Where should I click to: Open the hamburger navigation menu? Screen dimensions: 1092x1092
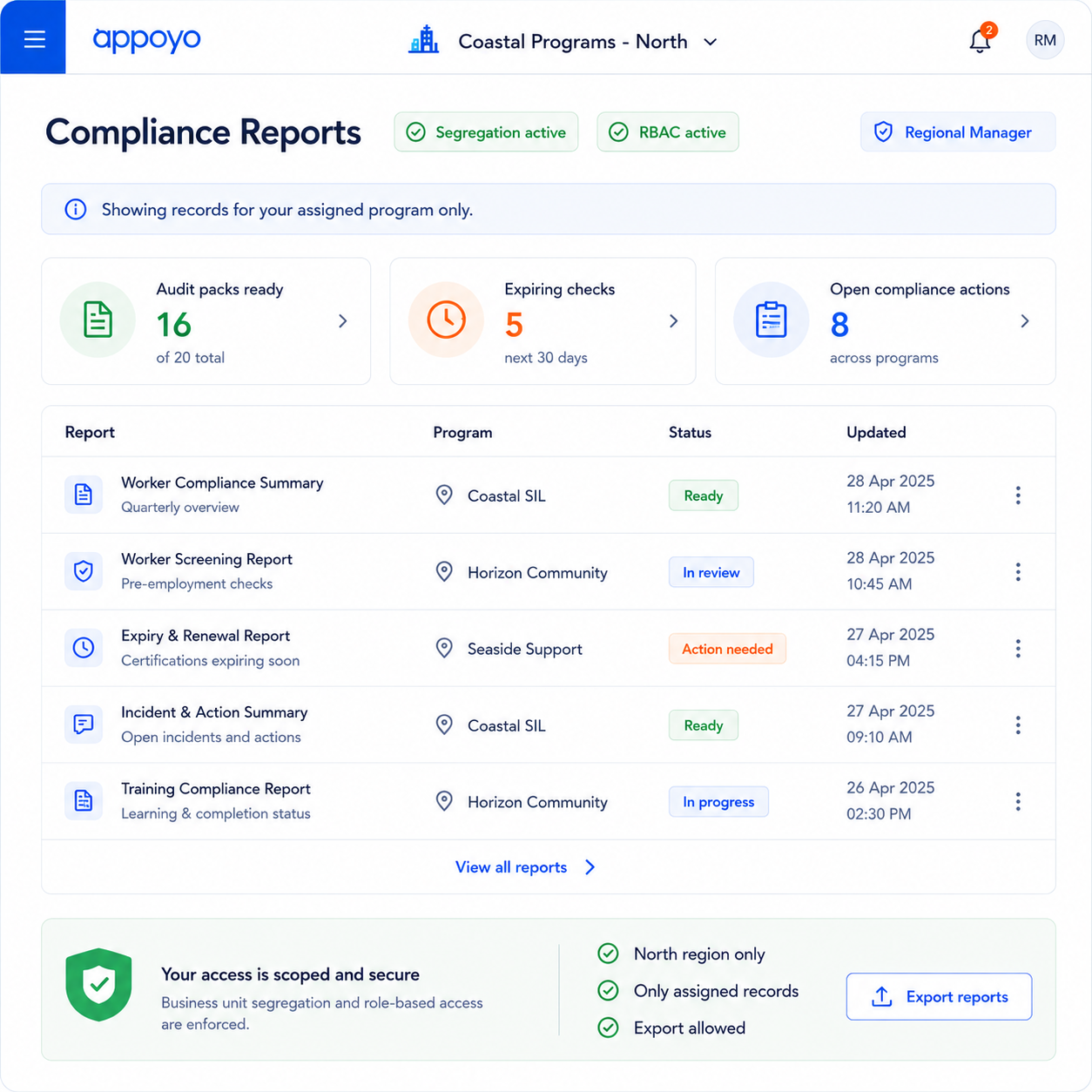(x=34, y=38)
